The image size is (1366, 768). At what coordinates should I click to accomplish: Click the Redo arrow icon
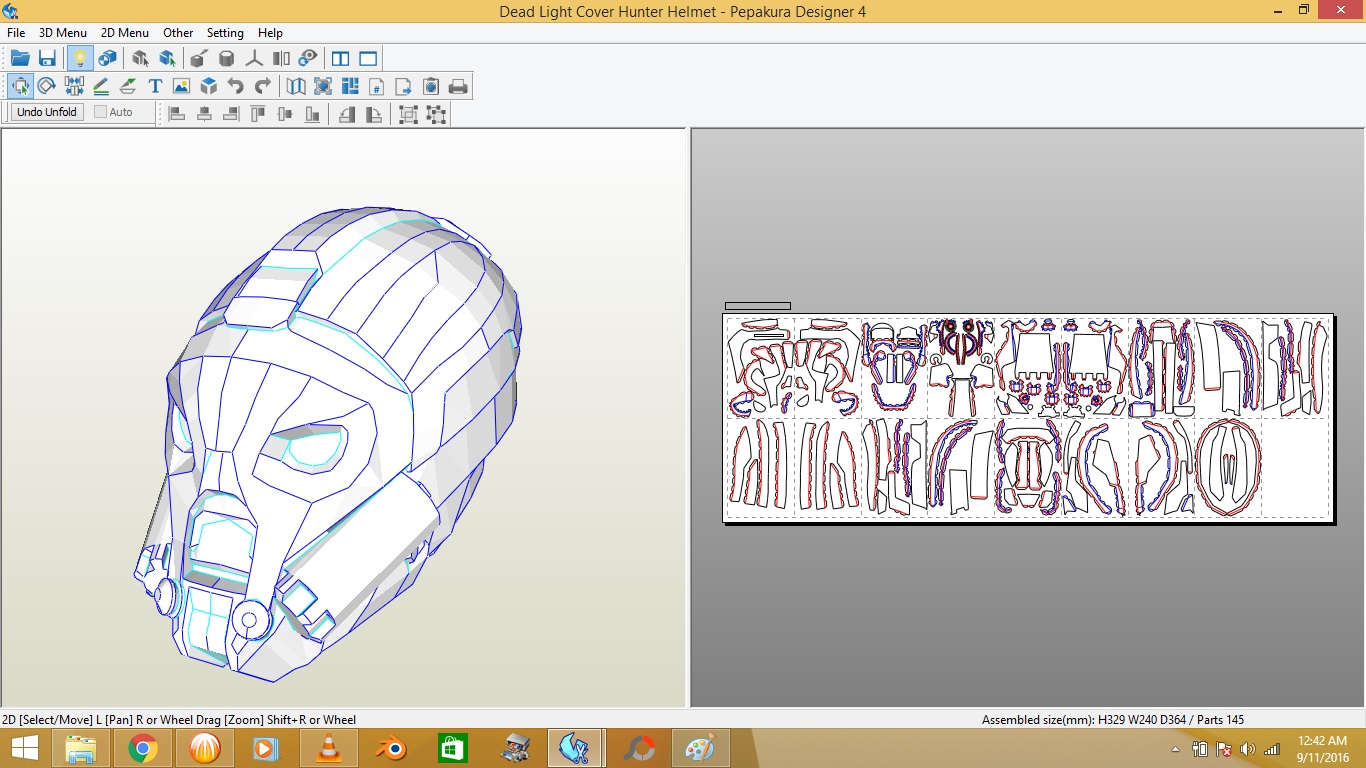[262, 86]
